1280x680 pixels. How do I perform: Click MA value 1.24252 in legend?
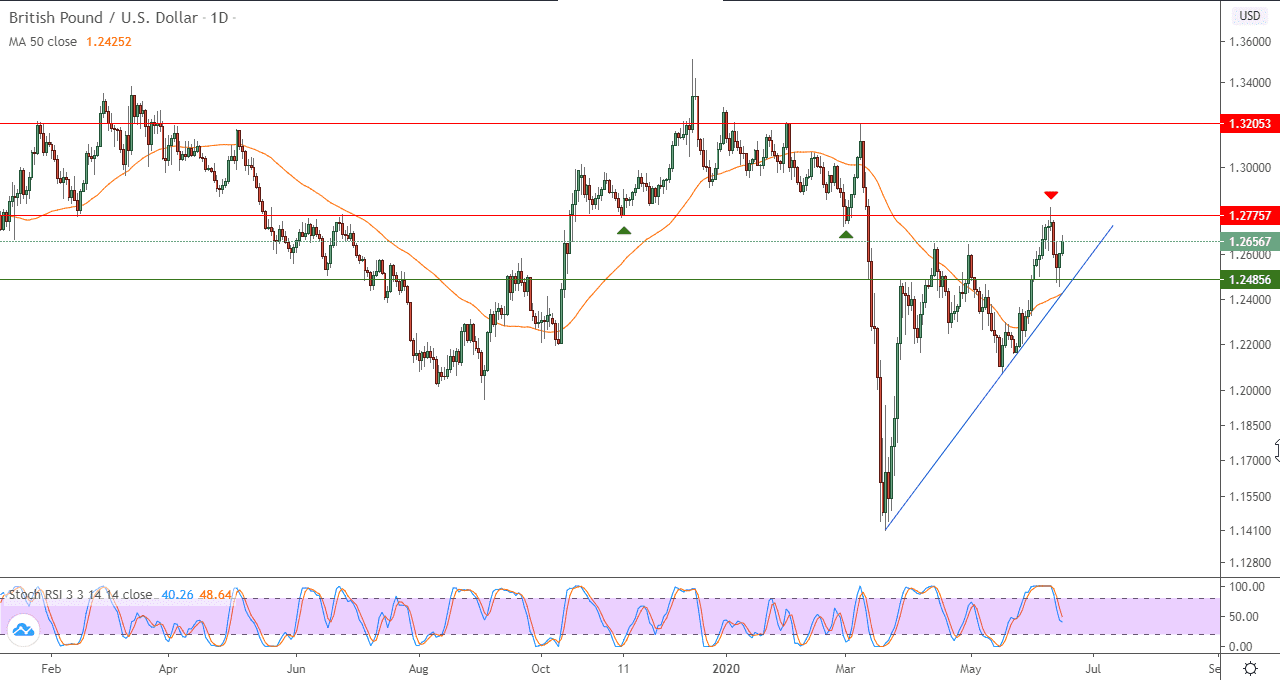[108, 42]
